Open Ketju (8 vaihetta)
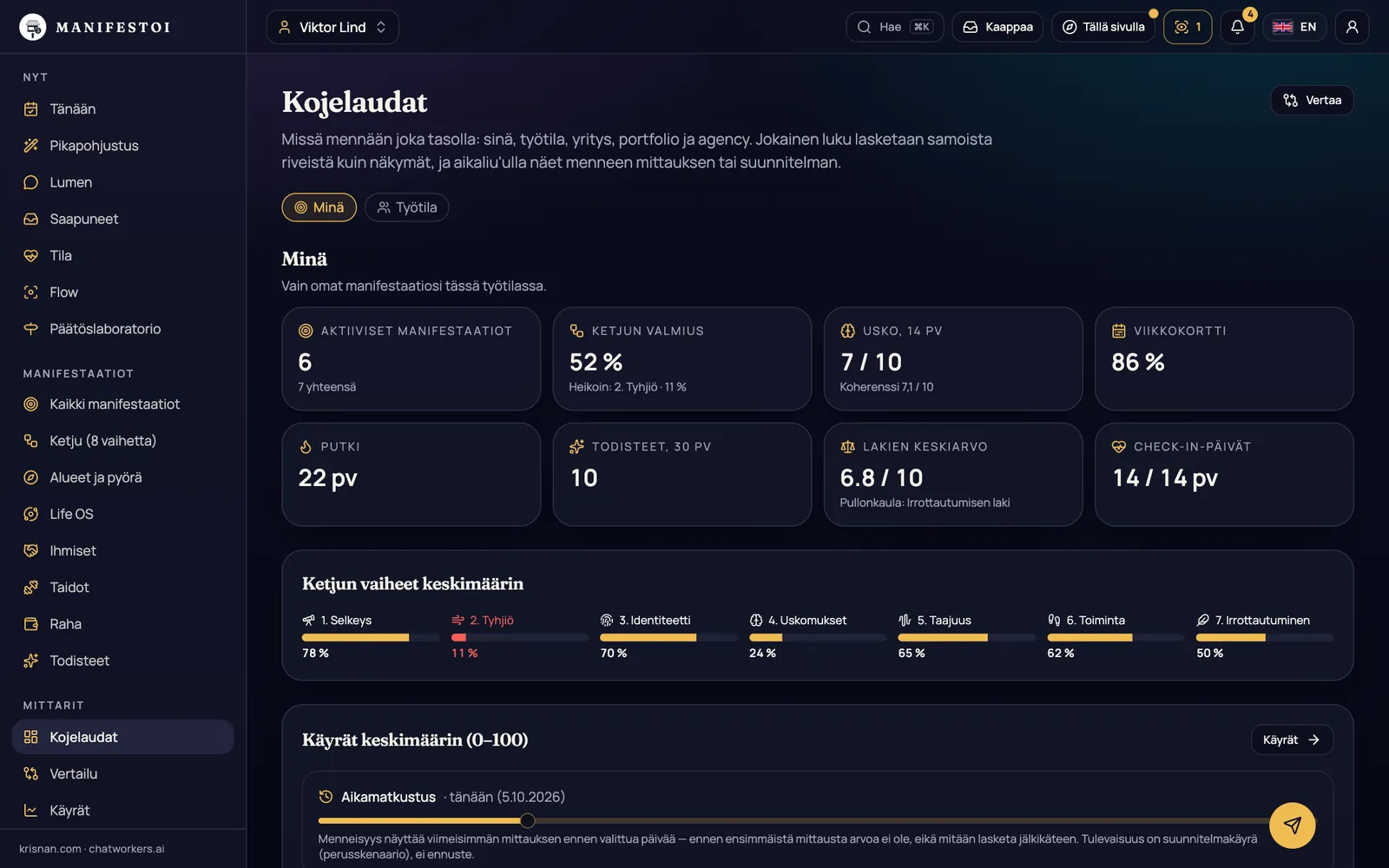This screenshot has height=868, width=1389. tap(122, 441)
